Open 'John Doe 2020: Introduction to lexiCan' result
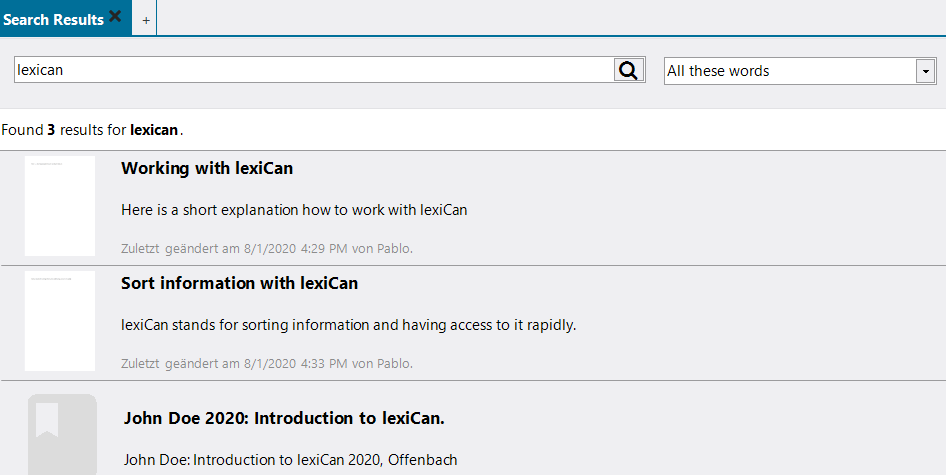946x475 pixels. pyautogui.click(x=284, y=418)
